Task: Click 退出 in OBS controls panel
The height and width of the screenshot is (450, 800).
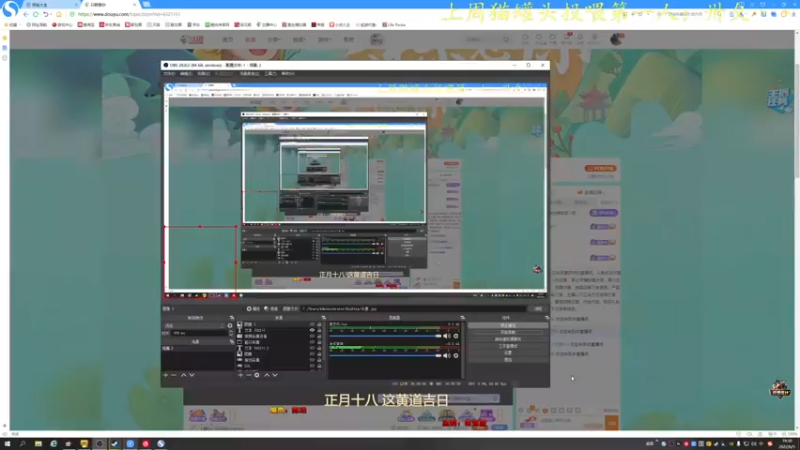Action: tap(508, 360)
